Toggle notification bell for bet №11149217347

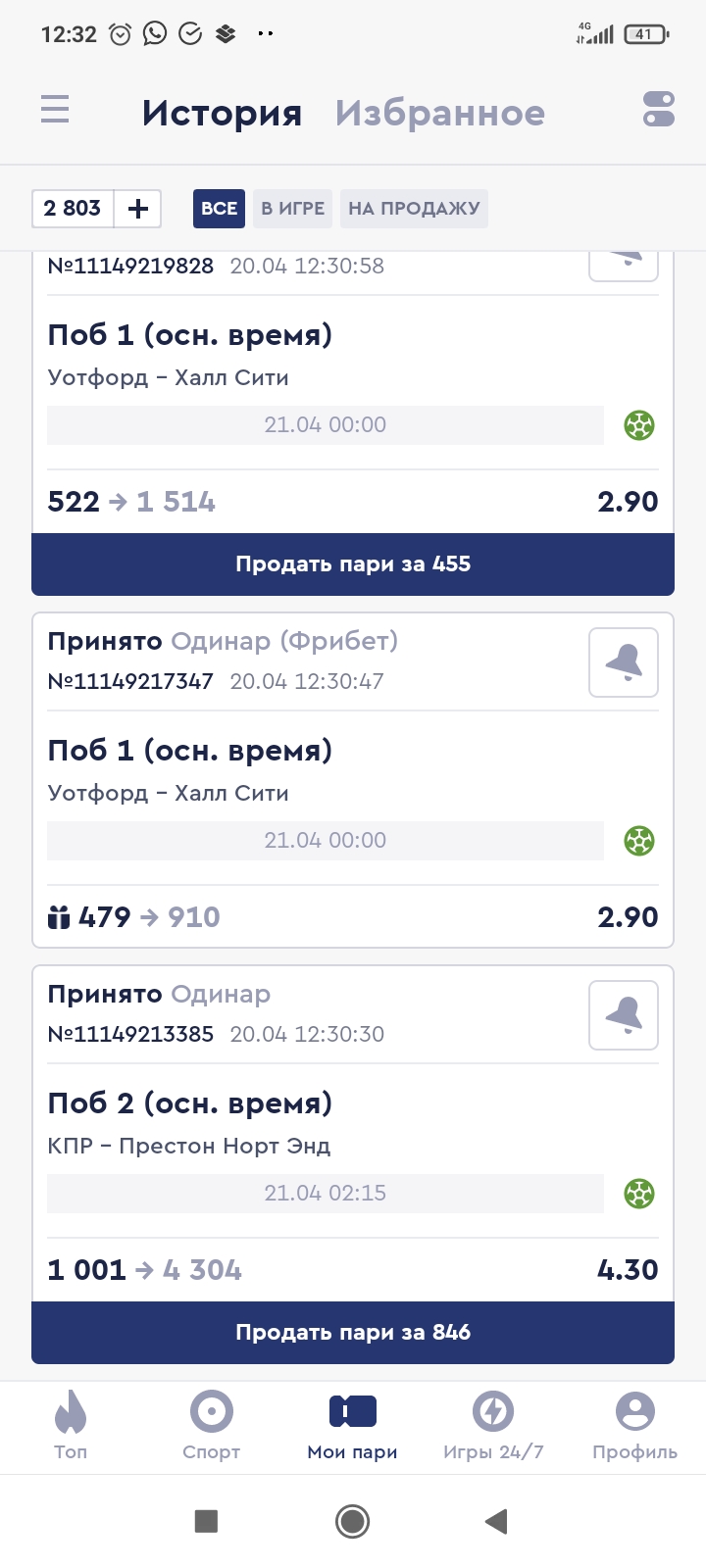click(624, 662)
